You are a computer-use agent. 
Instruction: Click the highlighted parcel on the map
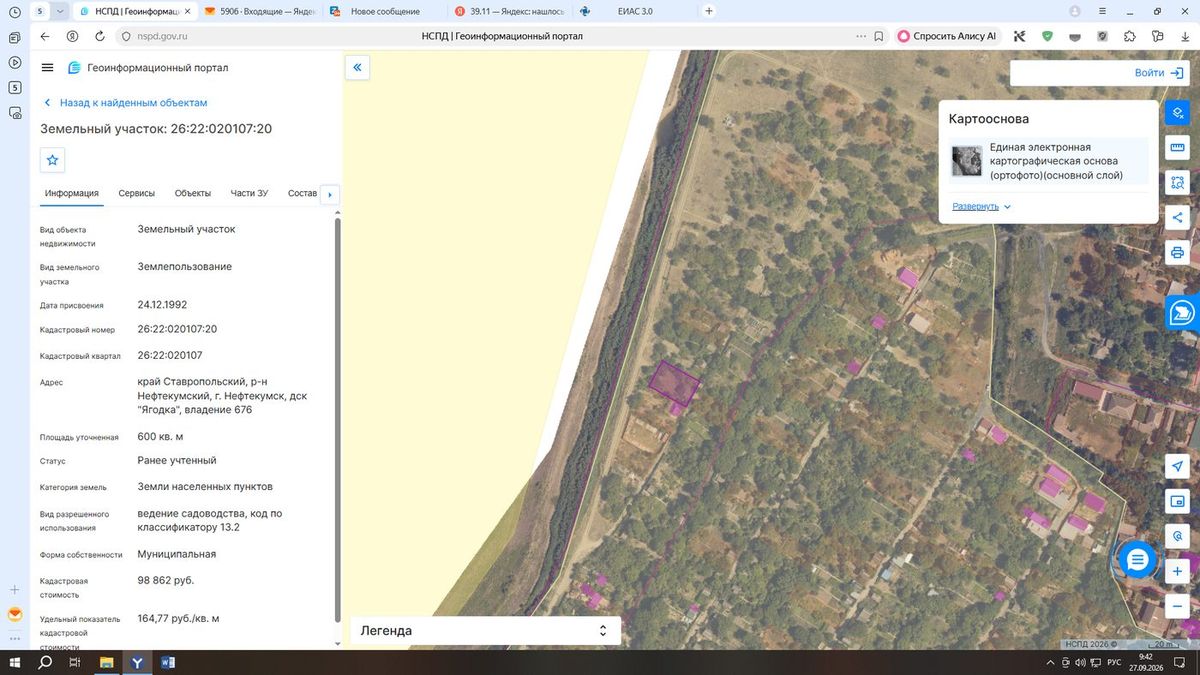click(x=673, y=383)
